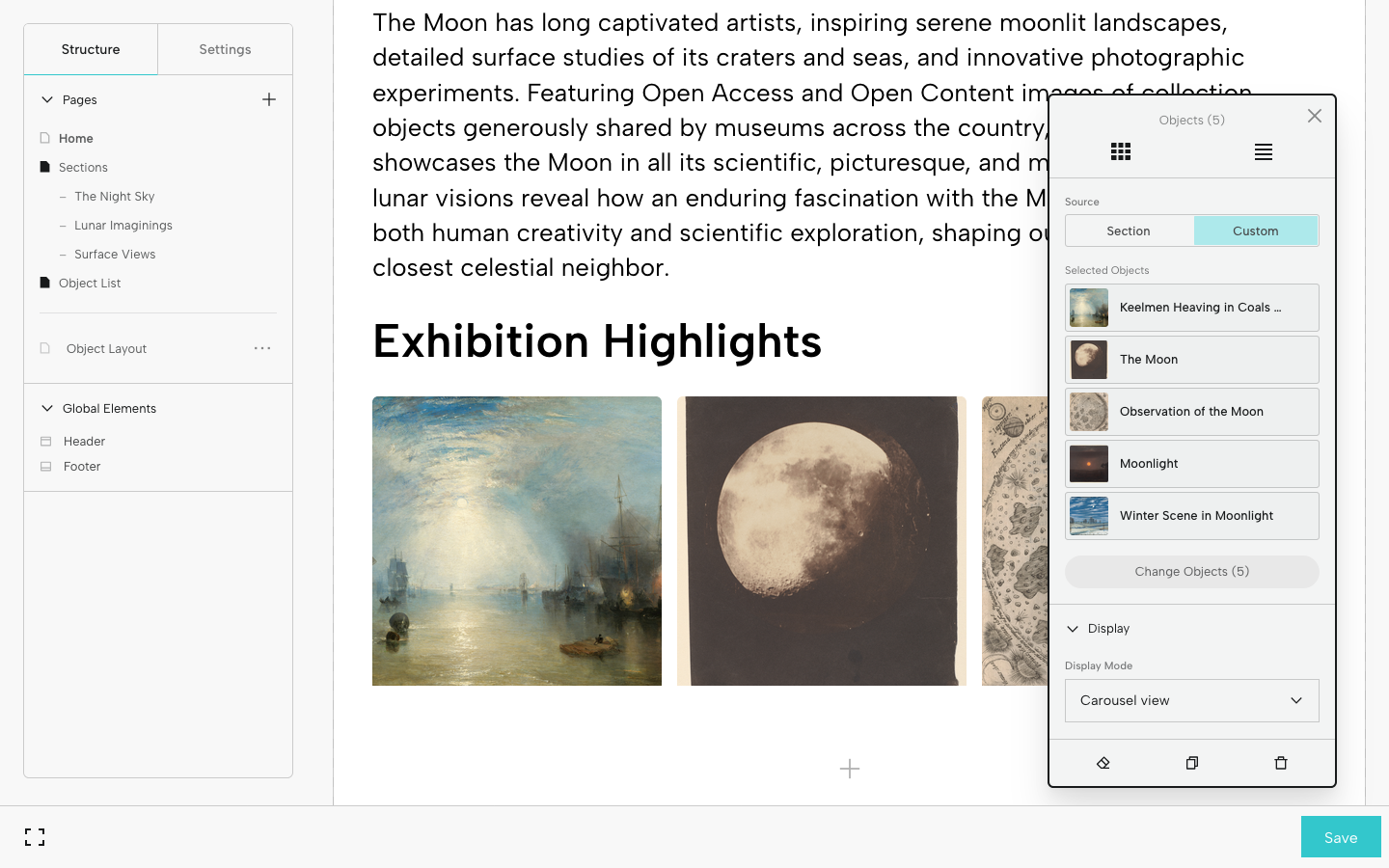
Task: Select Custom as objects source
Action: 1255,231
